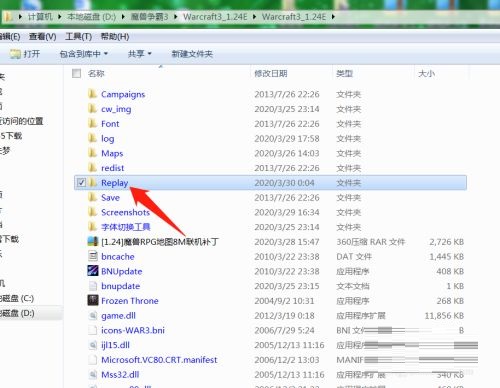Screen dimensions: 500x388
Task: Select 磁盘 (D:) in navigation pane
Action: [17, 313]
